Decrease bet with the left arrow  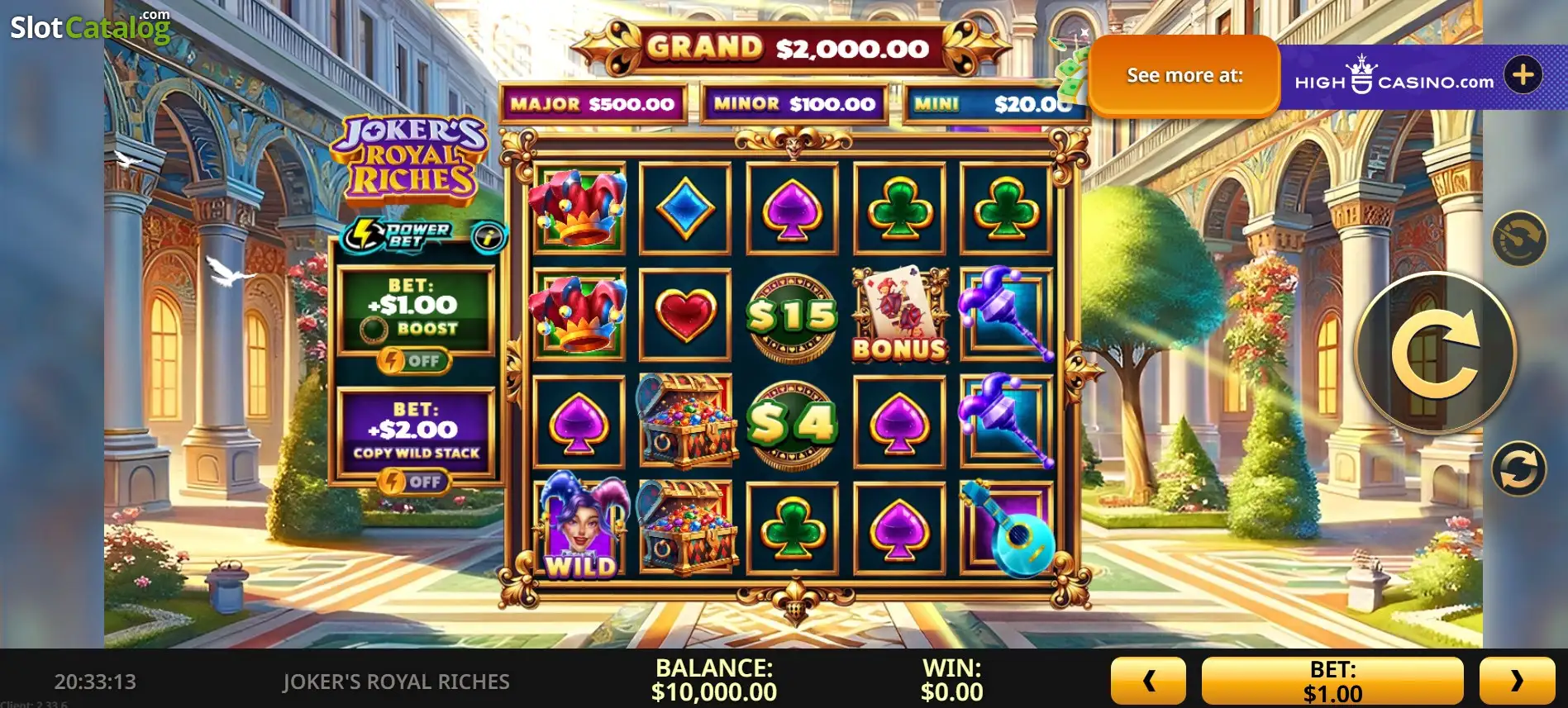click(1148, 681)
